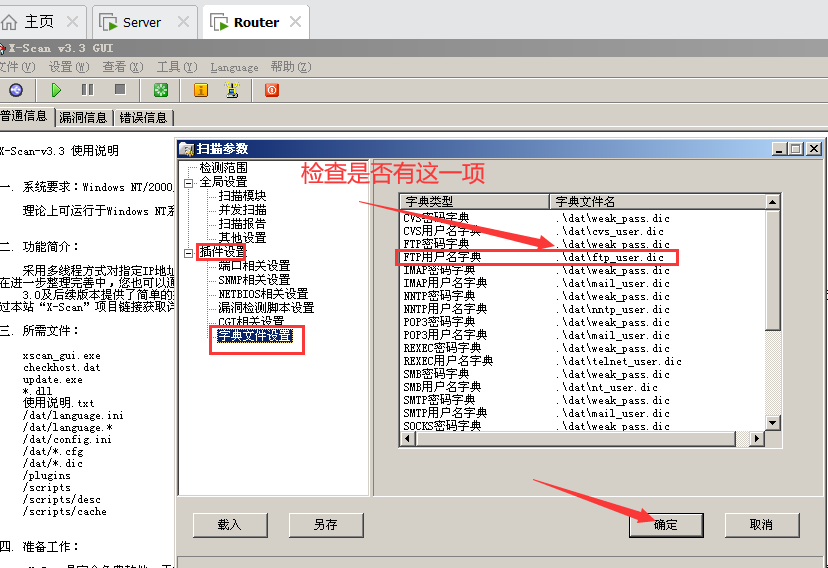Collapse the 插件设置 tree node
This screenshot has width=828, height=568.
[x=188, y=253]
